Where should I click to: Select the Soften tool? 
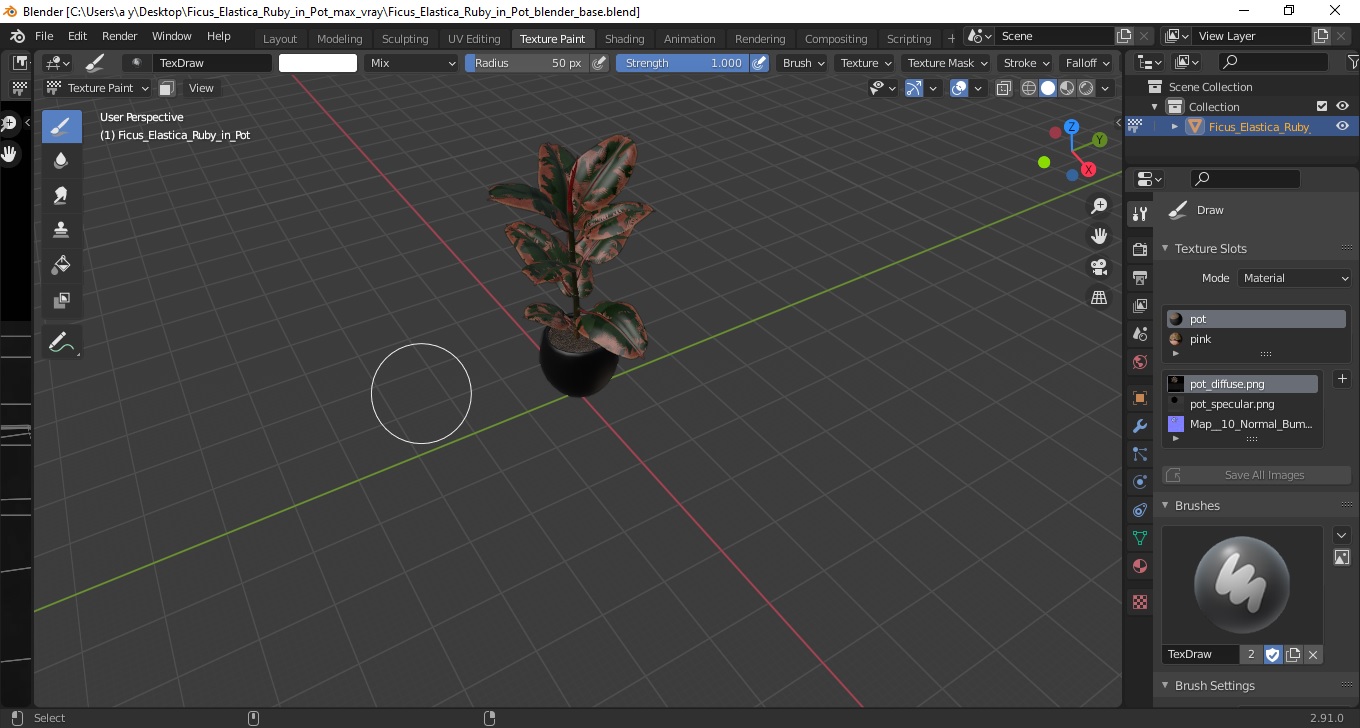click(61, 161)
